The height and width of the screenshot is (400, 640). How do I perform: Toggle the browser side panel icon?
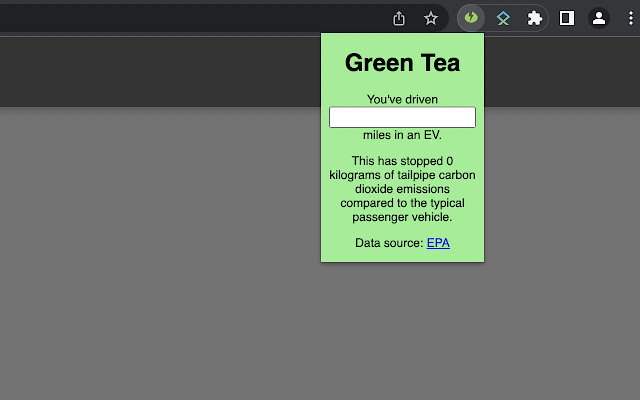click(567, 18)
